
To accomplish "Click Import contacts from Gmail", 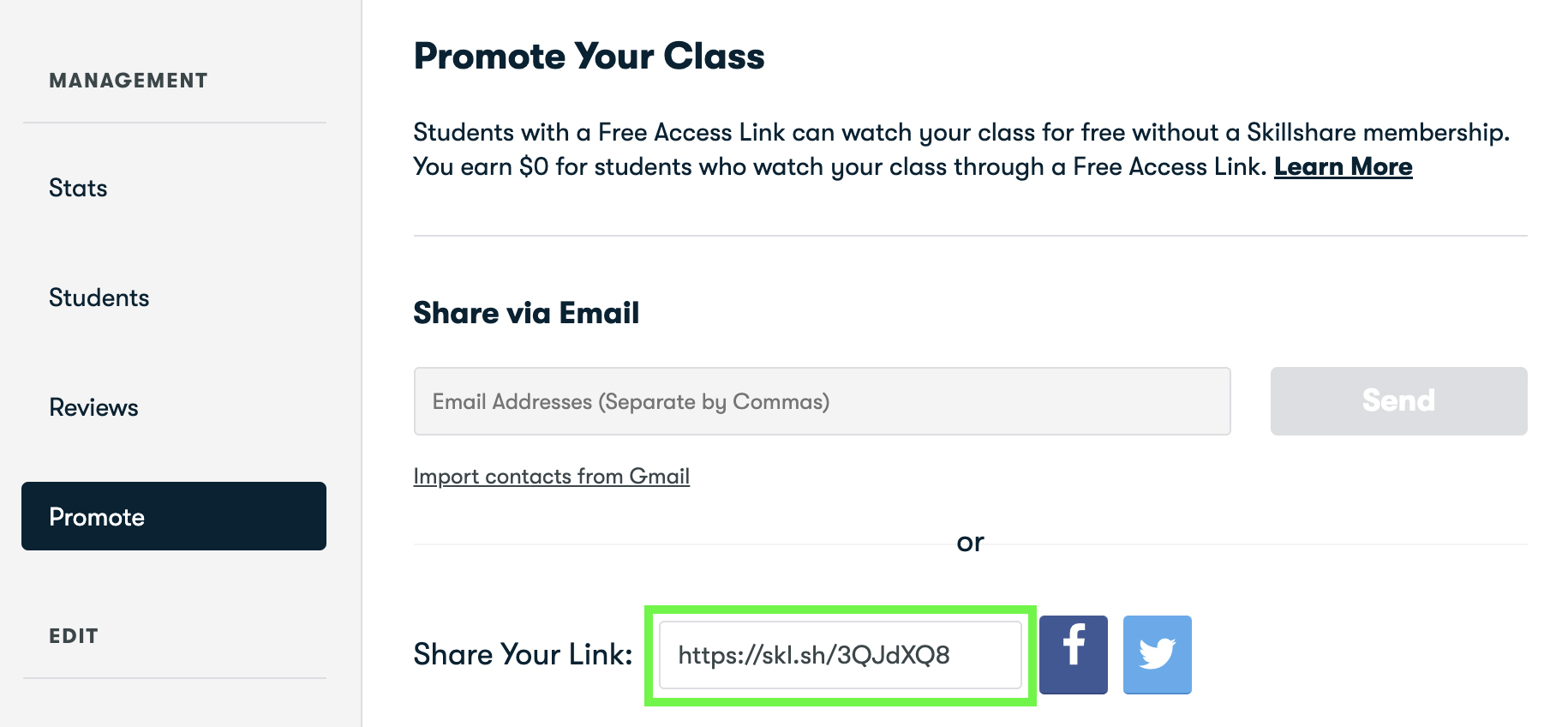I will coord(551,476).
